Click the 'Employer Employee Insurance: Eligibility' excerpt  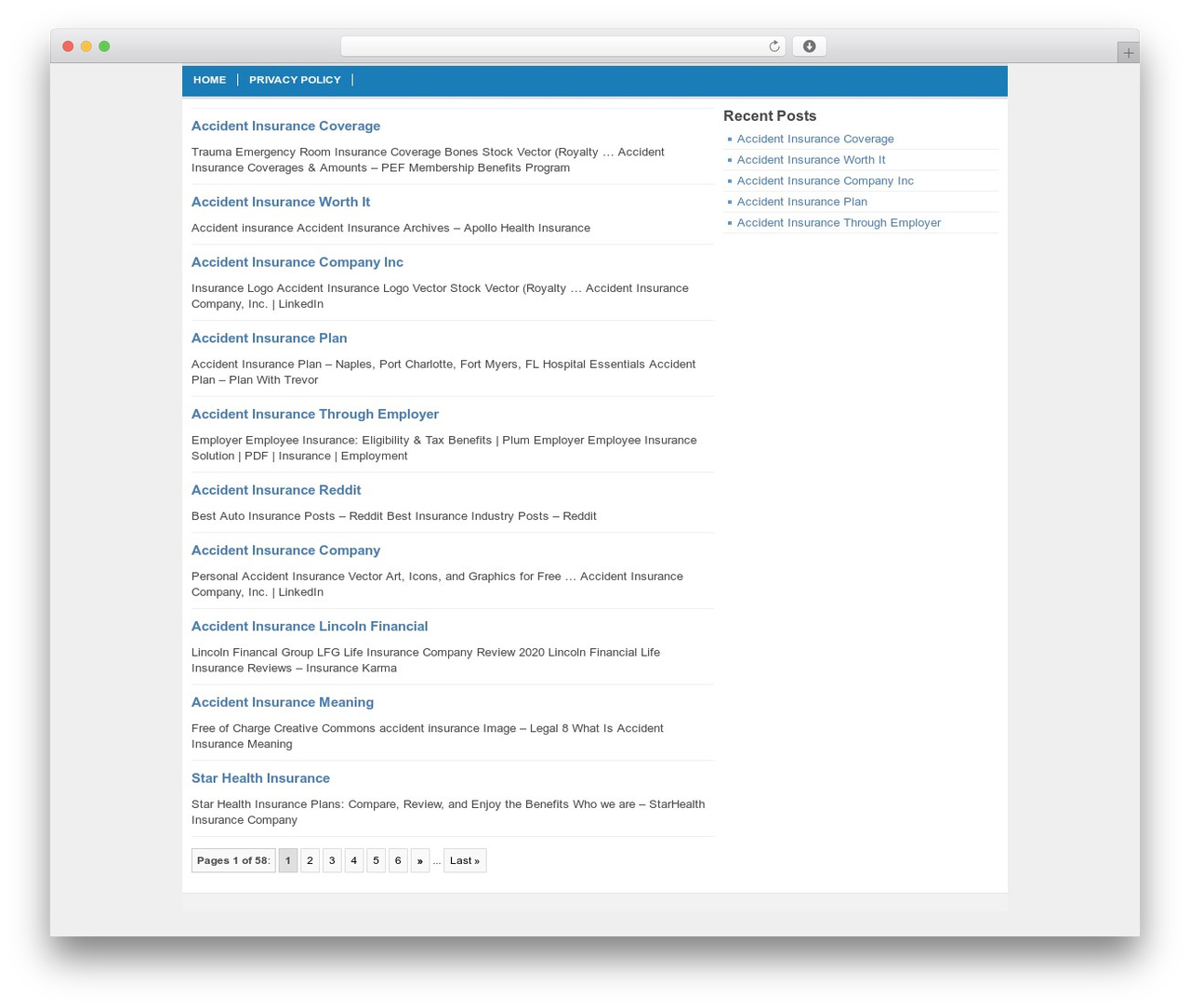pos(444,448)
